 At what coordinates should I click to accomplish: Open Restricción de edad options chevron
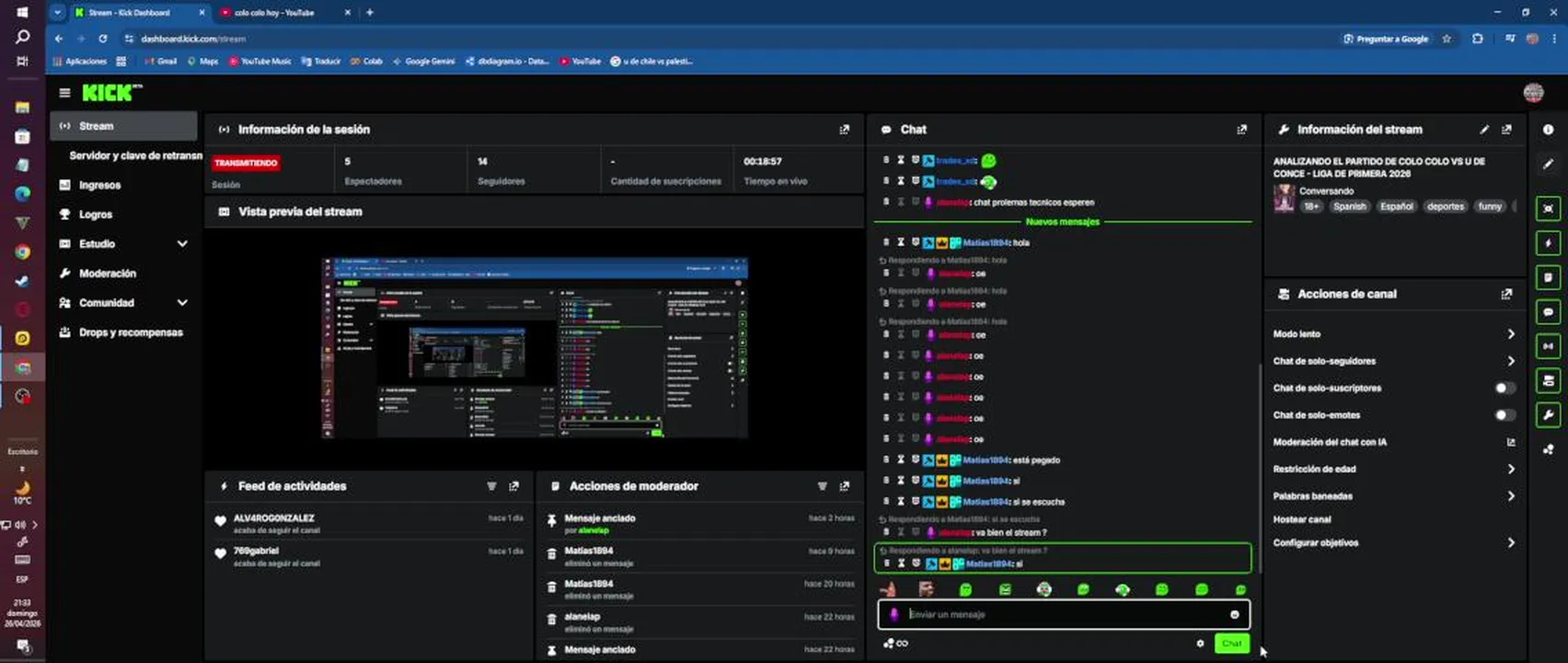click(1510, 469)
